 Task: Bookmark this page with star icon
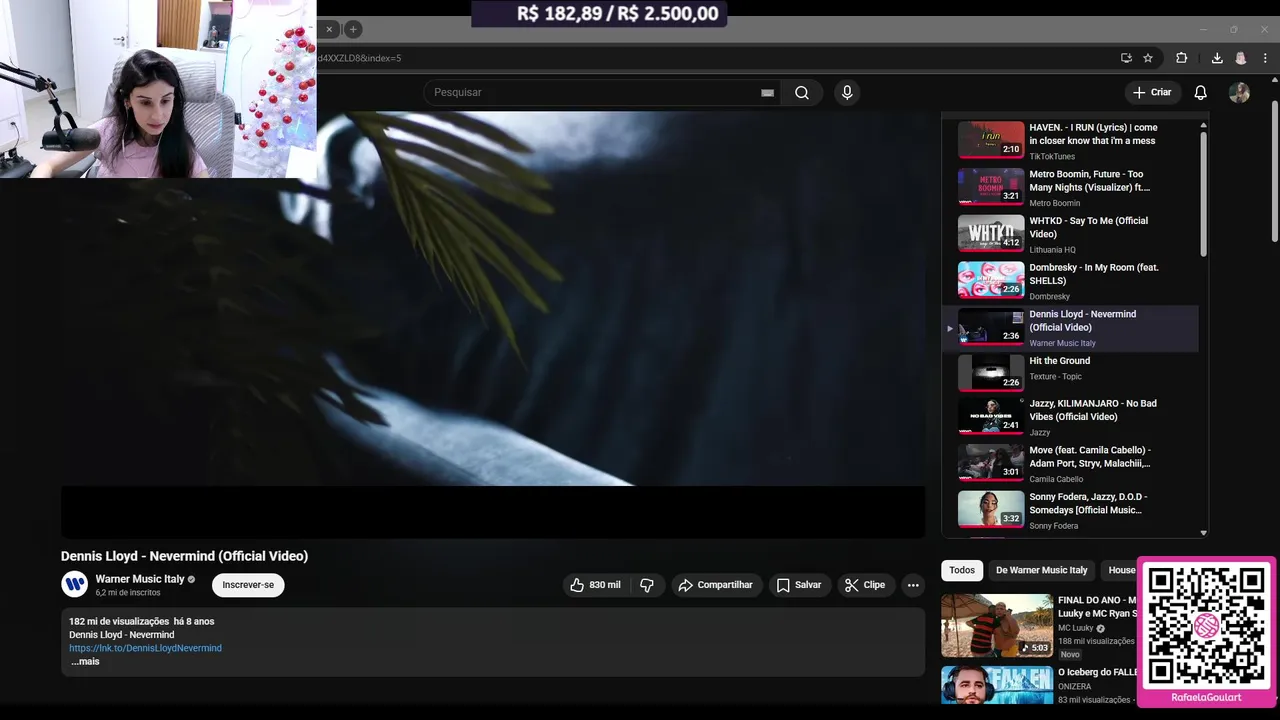pyautogui.click(x=1148, y=58)
